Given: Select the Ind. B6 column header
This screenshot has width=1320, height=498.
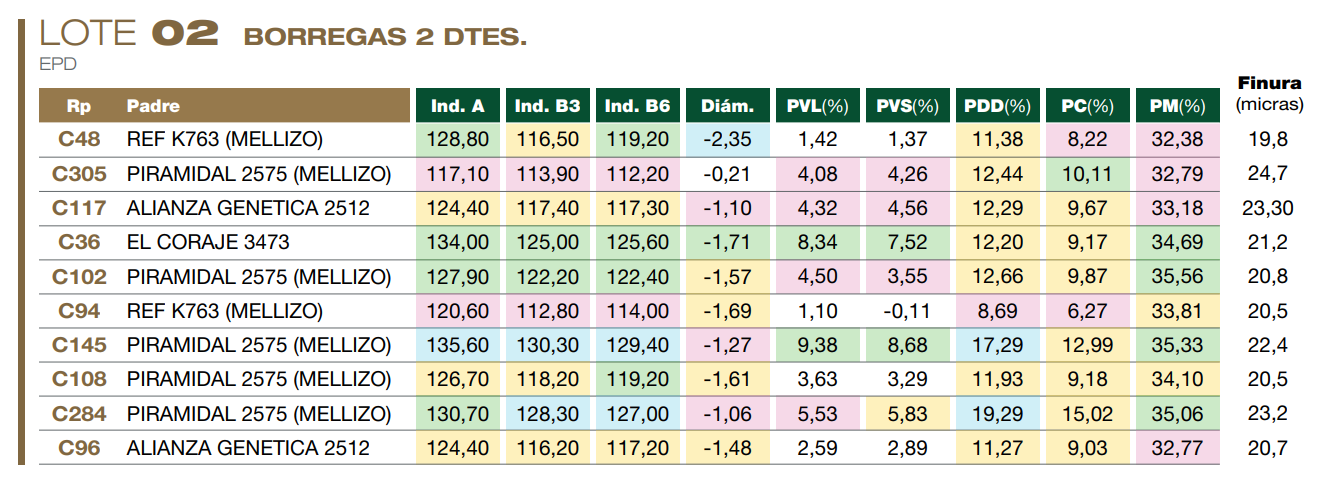Looking at the screenshot, I should point(637,106).
